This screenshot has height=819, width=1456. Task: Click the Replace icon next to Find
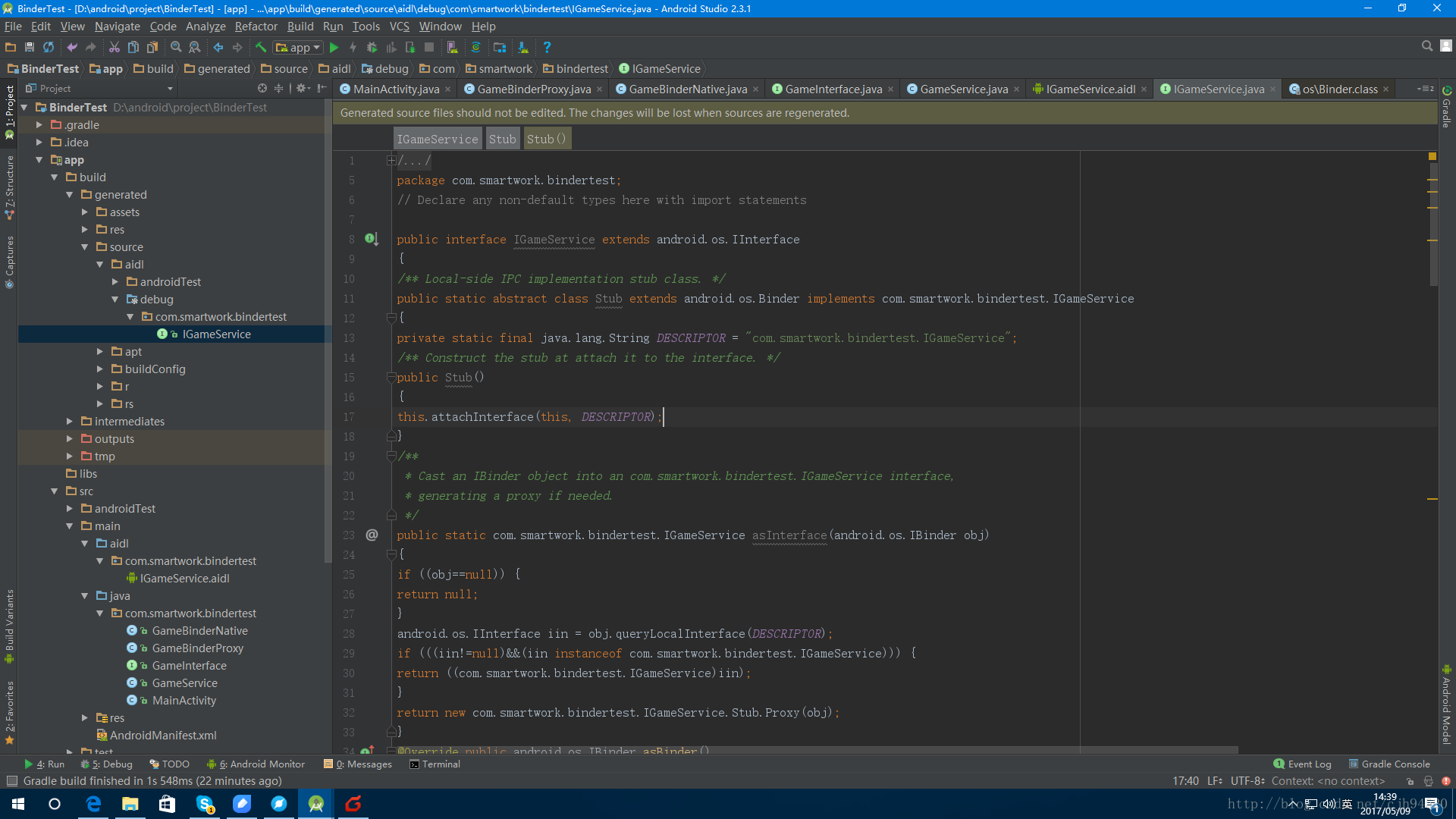[x=195, y=47]
